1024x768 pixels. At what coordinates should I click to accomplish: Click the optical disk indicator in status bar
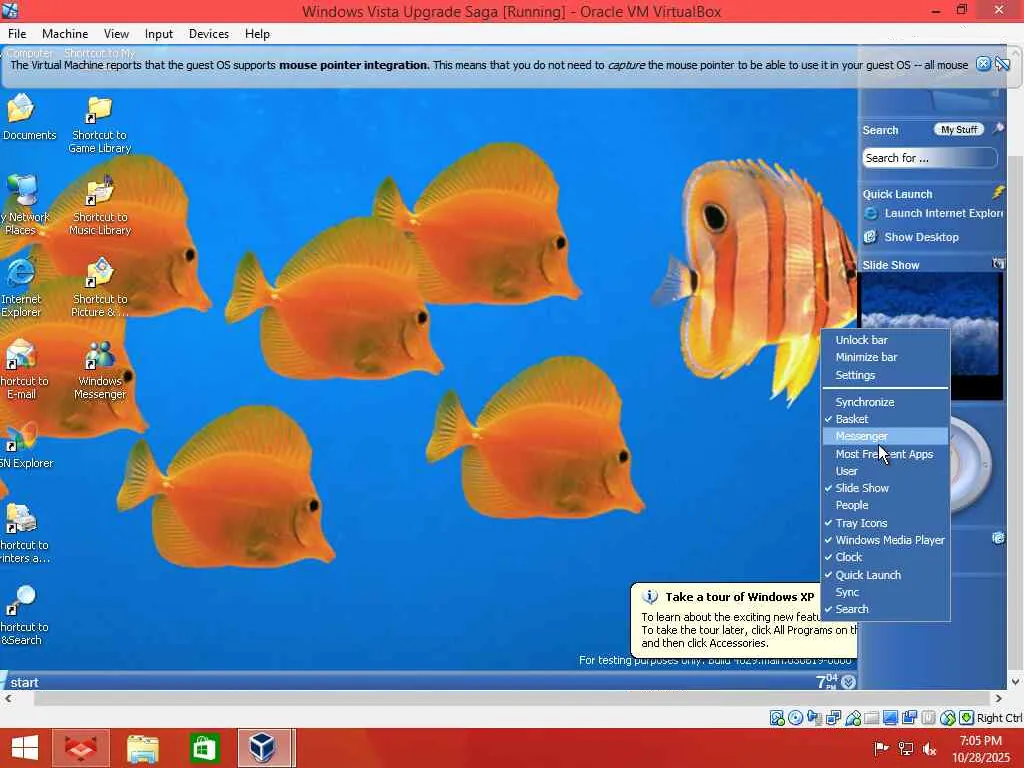pos(795,718)
